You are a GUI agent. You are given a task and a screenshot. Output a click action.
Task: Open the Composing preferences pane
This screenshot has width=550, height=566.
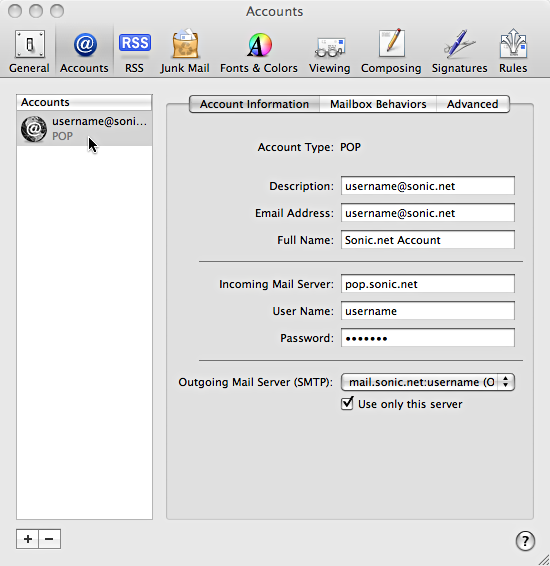pos(391,51)
